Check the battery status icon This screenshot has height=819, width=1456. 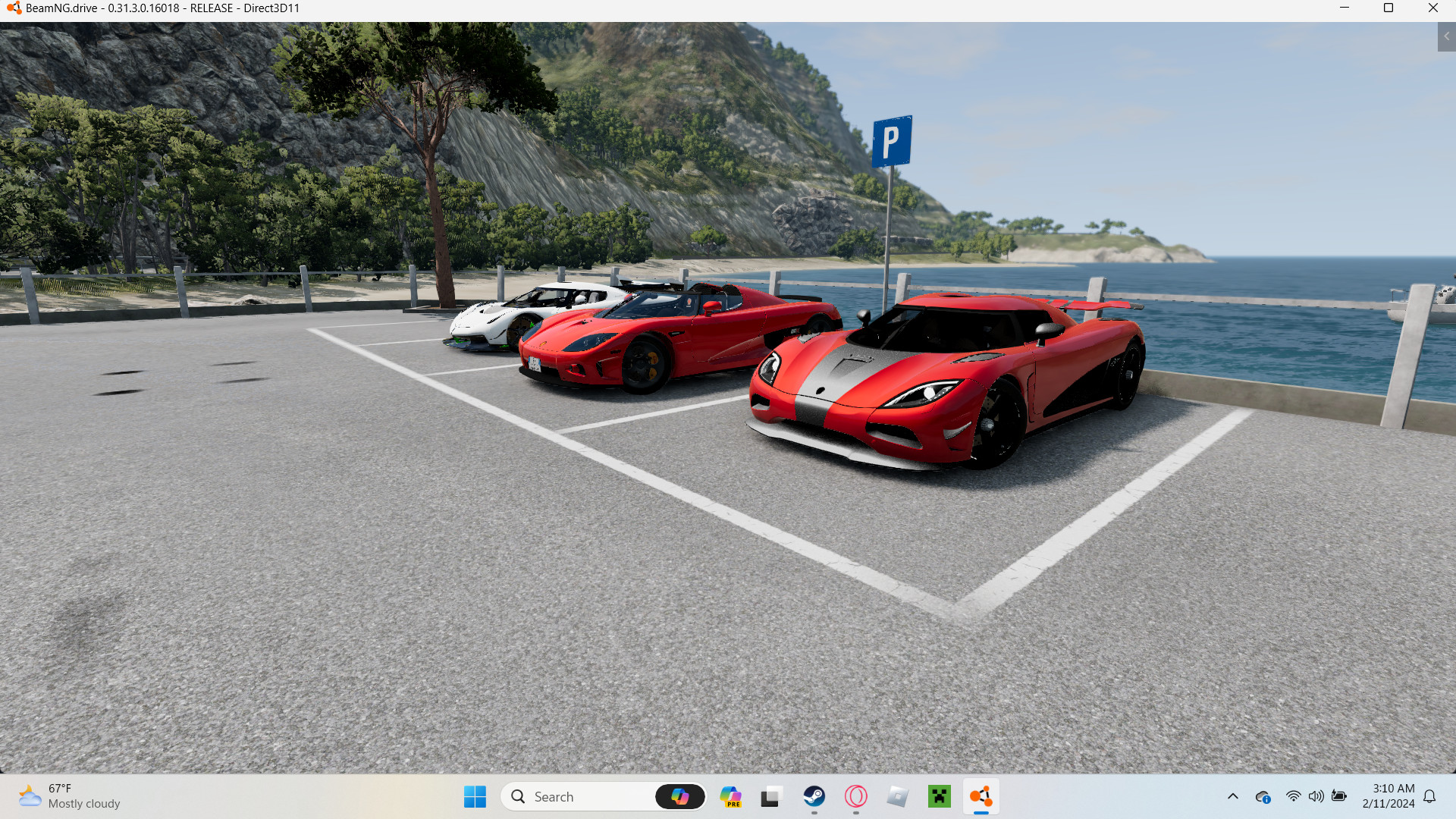pyautogui.click(x=1339, y=796)
